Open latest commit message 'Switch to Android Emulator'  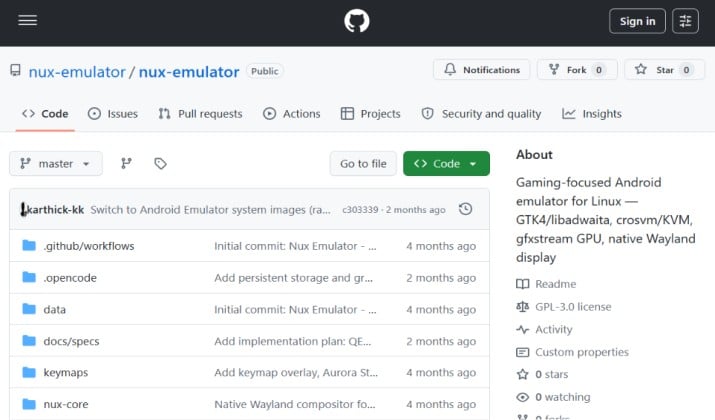(x=210, y=210)
